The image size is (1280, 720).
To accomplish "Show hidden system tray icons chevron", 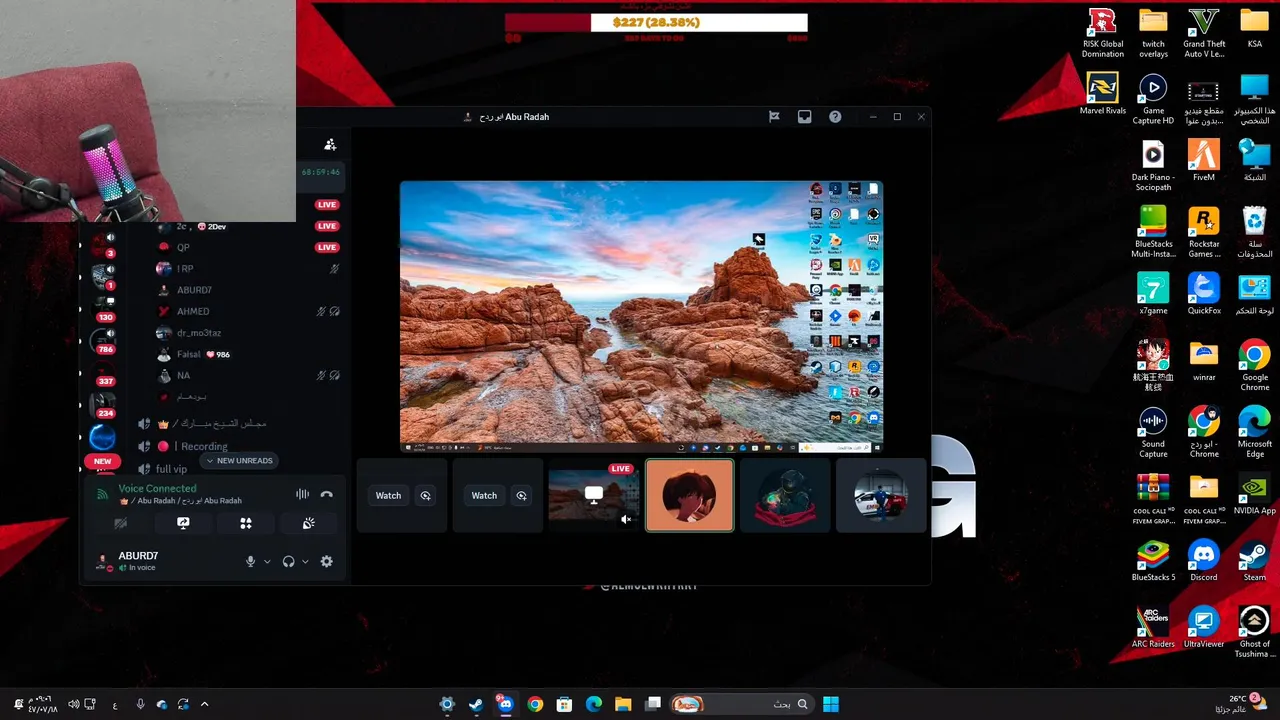I will [205, 704].
